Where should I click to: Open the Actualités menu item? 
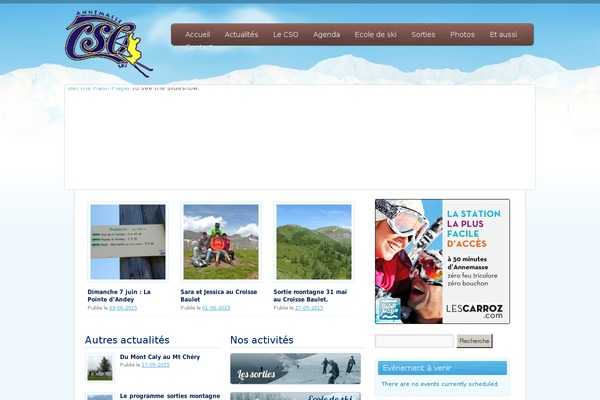pos(241,34)
